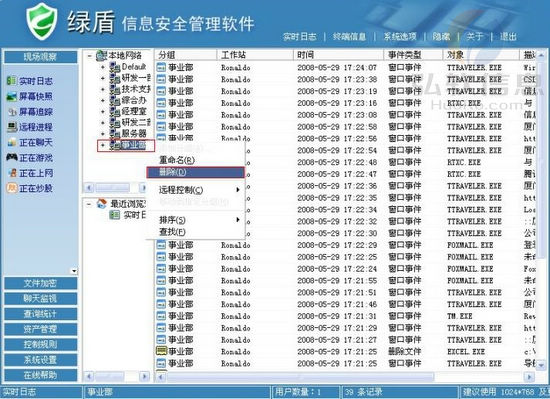Open the 正在上网 monitor
The image size is (550, 399).
[x=30, y=173]
